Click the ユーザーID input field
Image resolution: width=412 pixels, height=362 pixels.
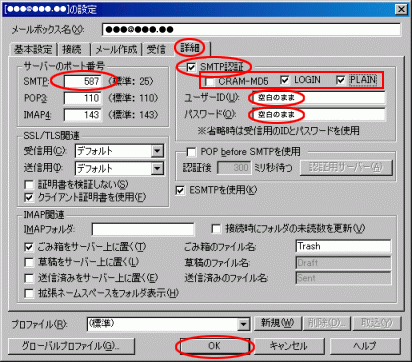click(x=319, y=98)
